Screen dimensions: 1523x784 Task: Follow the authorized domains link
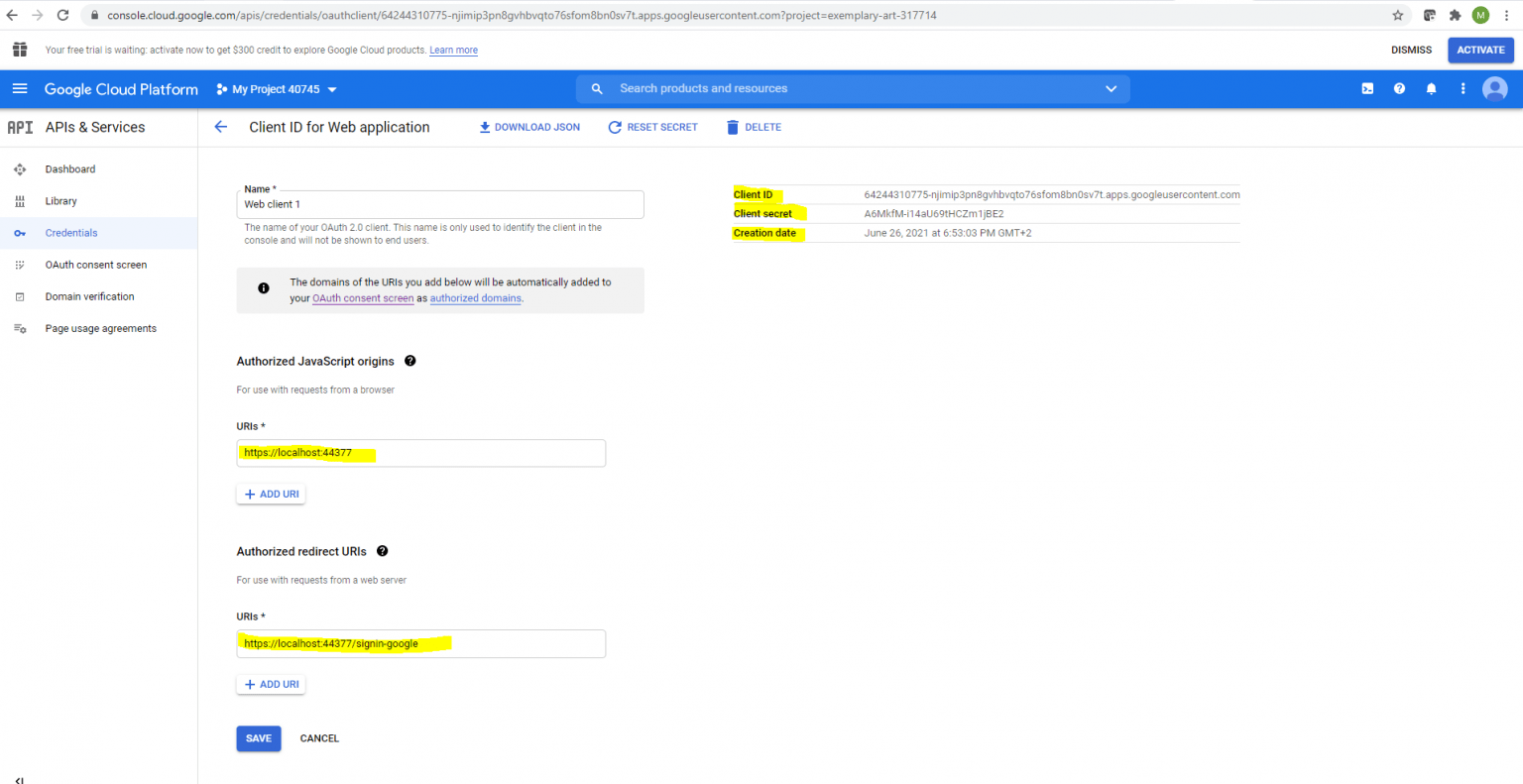[475, 298]
